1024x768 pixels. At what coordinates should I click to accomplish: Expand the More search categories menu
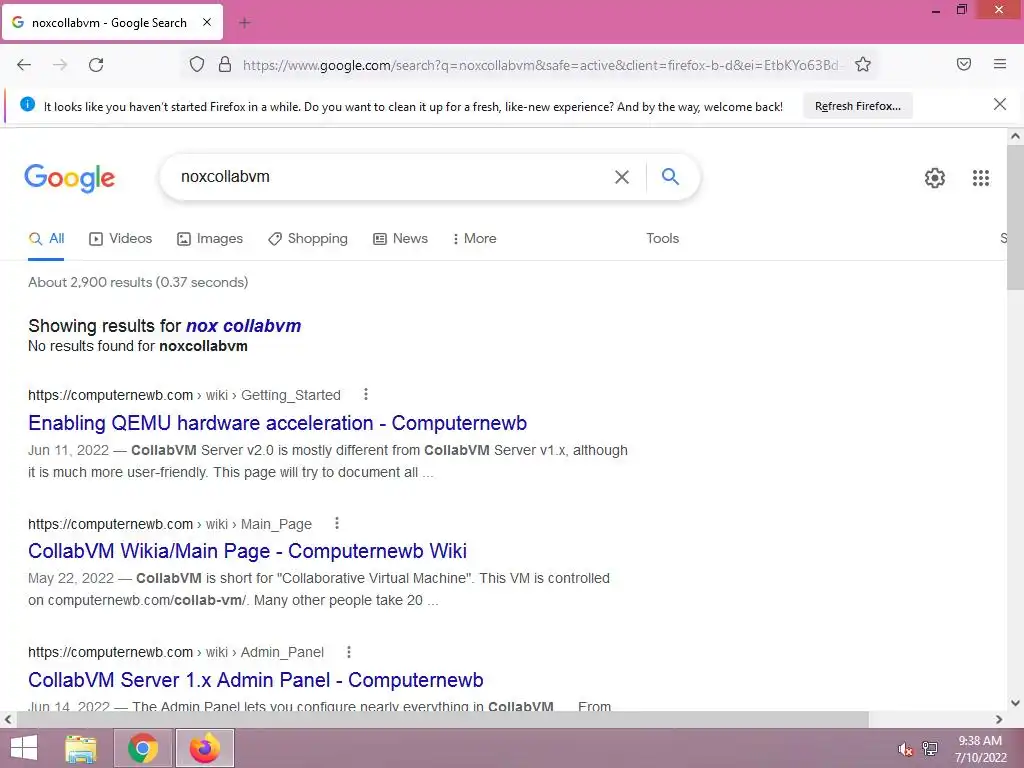click(x=475, y=238)
